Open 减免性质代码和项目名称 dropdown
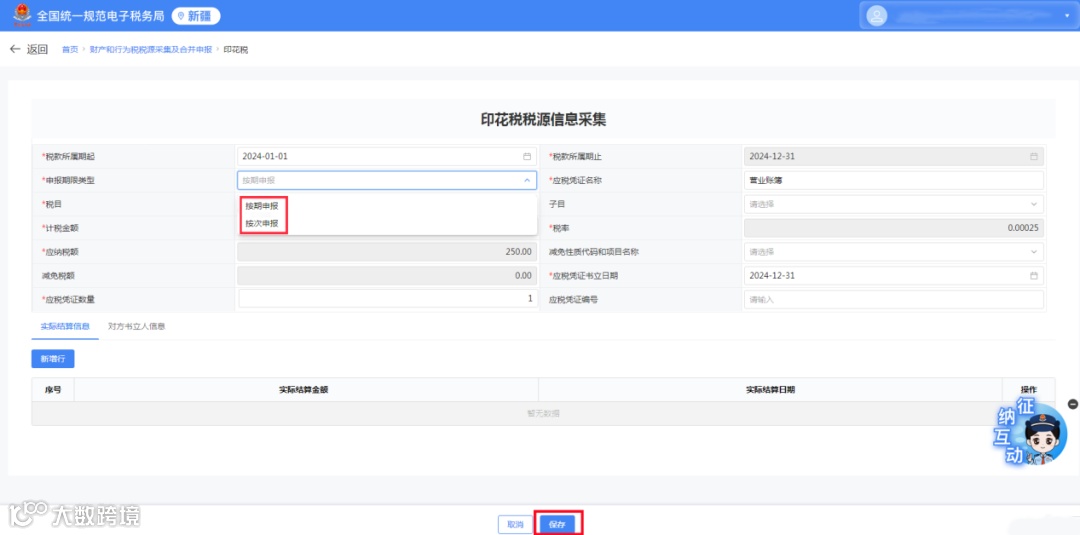This screenshot has height=535, width=1080. point(893,252)
